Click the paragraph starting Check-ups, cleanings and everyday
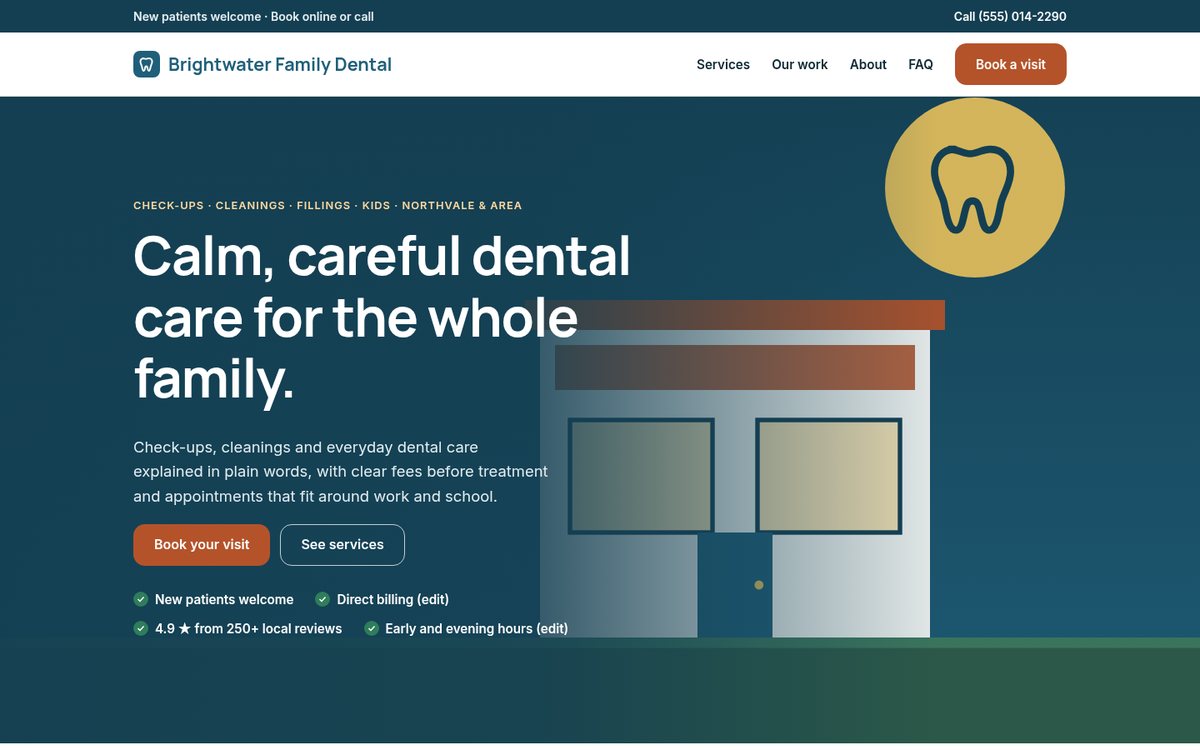The height and width of the screenshot is (750, 1200). [x=341, y=471]
